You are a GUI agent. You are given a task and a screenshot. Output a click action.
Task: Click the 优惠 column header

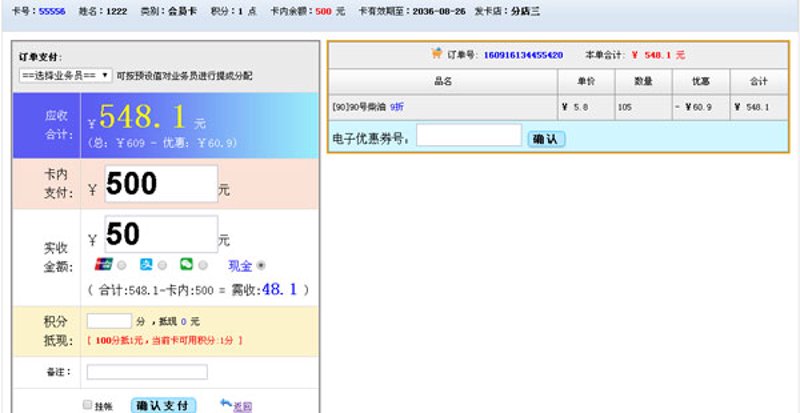(x=701, y=82)
